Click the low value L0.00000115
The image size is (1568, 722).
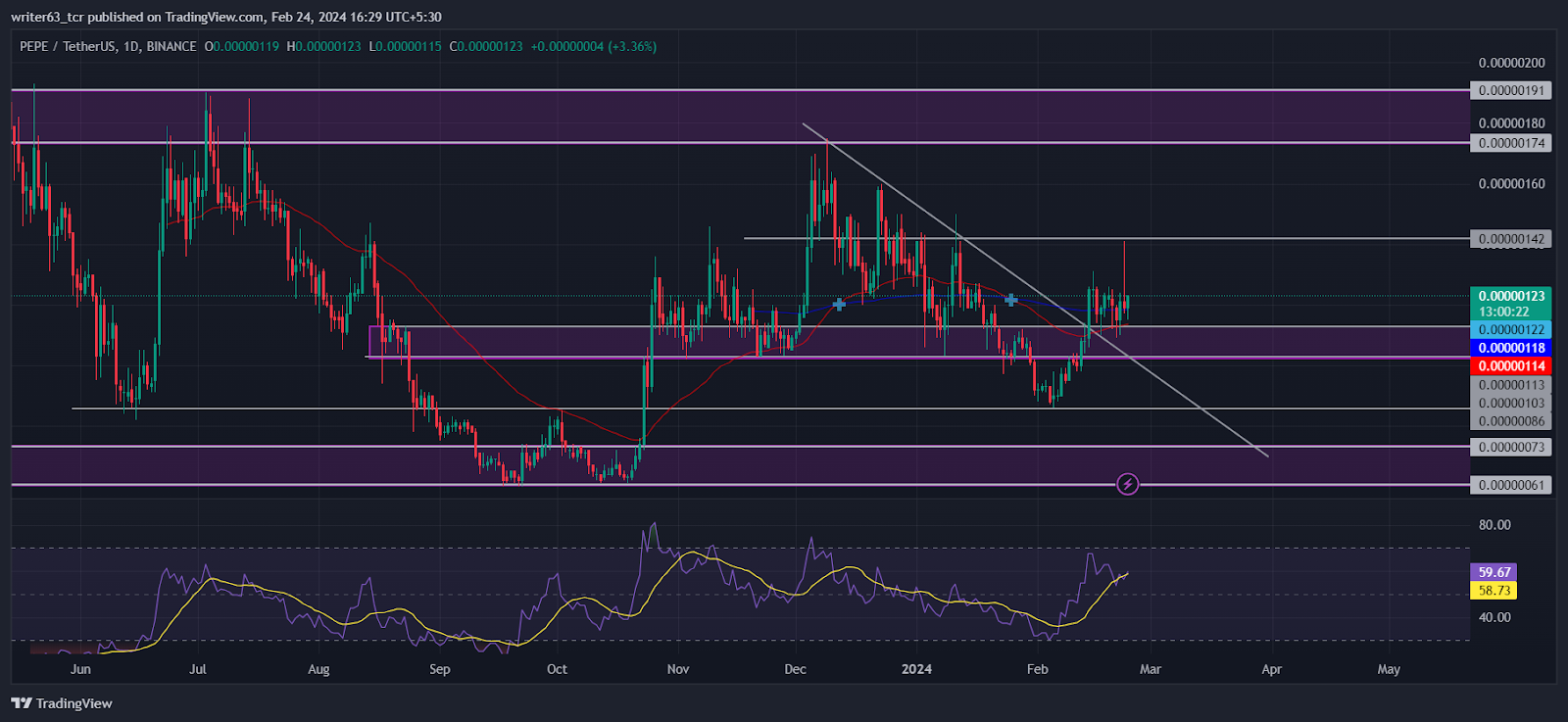(x=406, y=46)
